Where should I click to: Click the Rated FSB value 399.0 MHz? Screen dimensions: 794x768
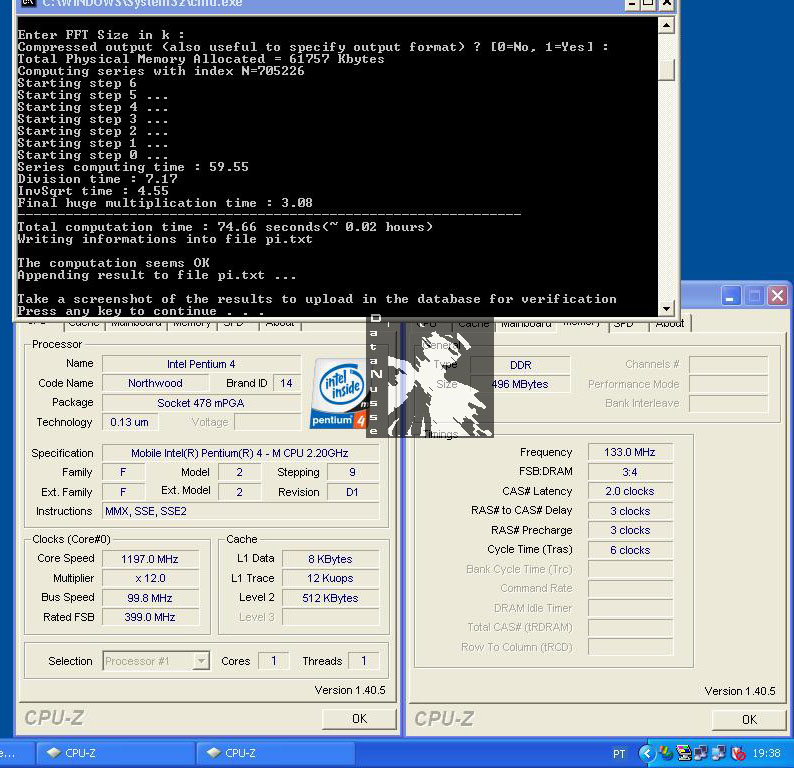click(150, 617)
